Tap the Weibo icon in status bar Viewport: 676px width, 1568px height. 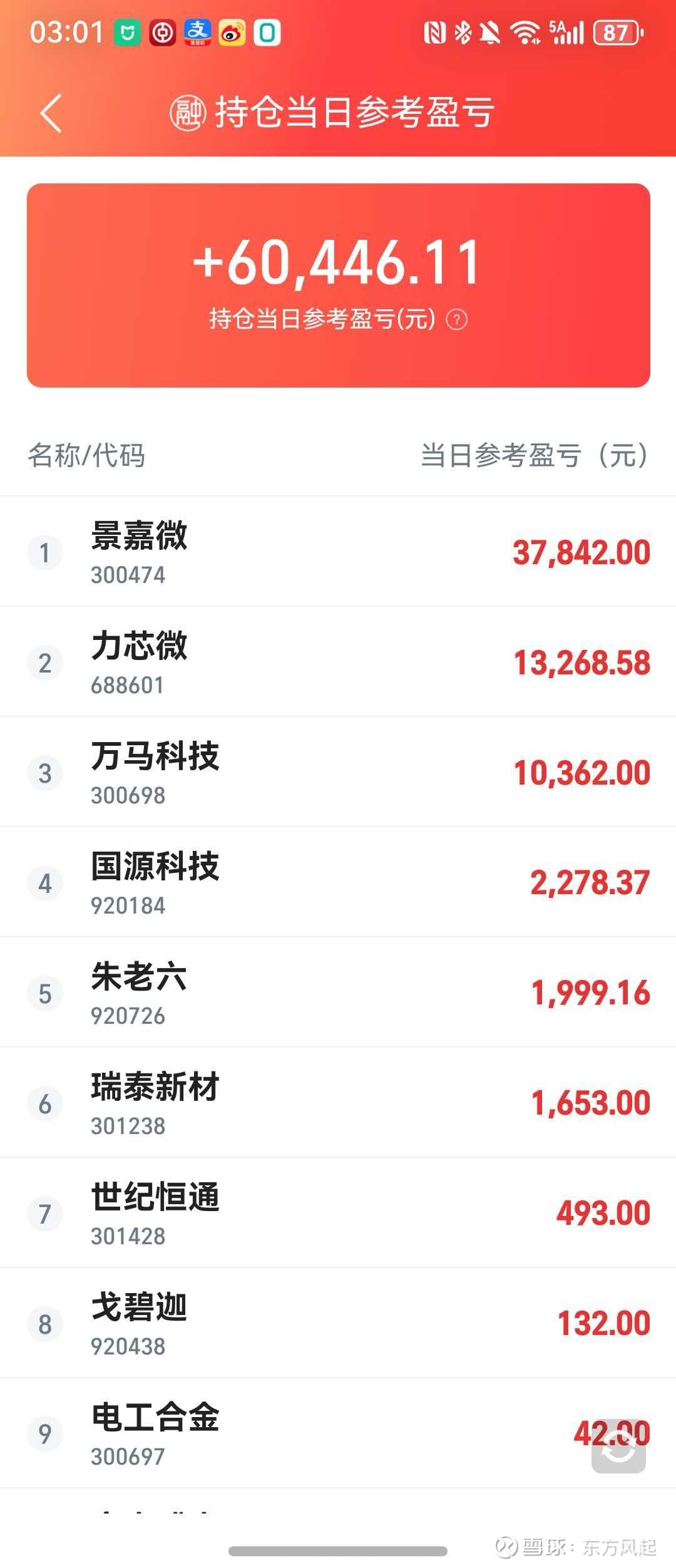tap(232, 33)
